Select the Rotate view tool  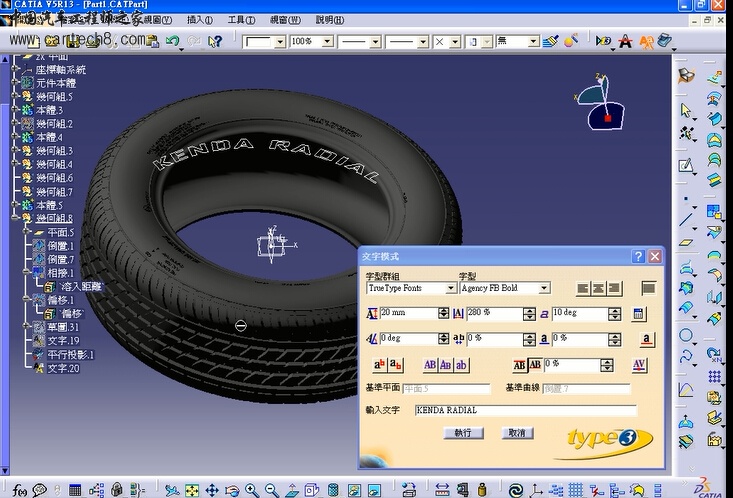232,490
